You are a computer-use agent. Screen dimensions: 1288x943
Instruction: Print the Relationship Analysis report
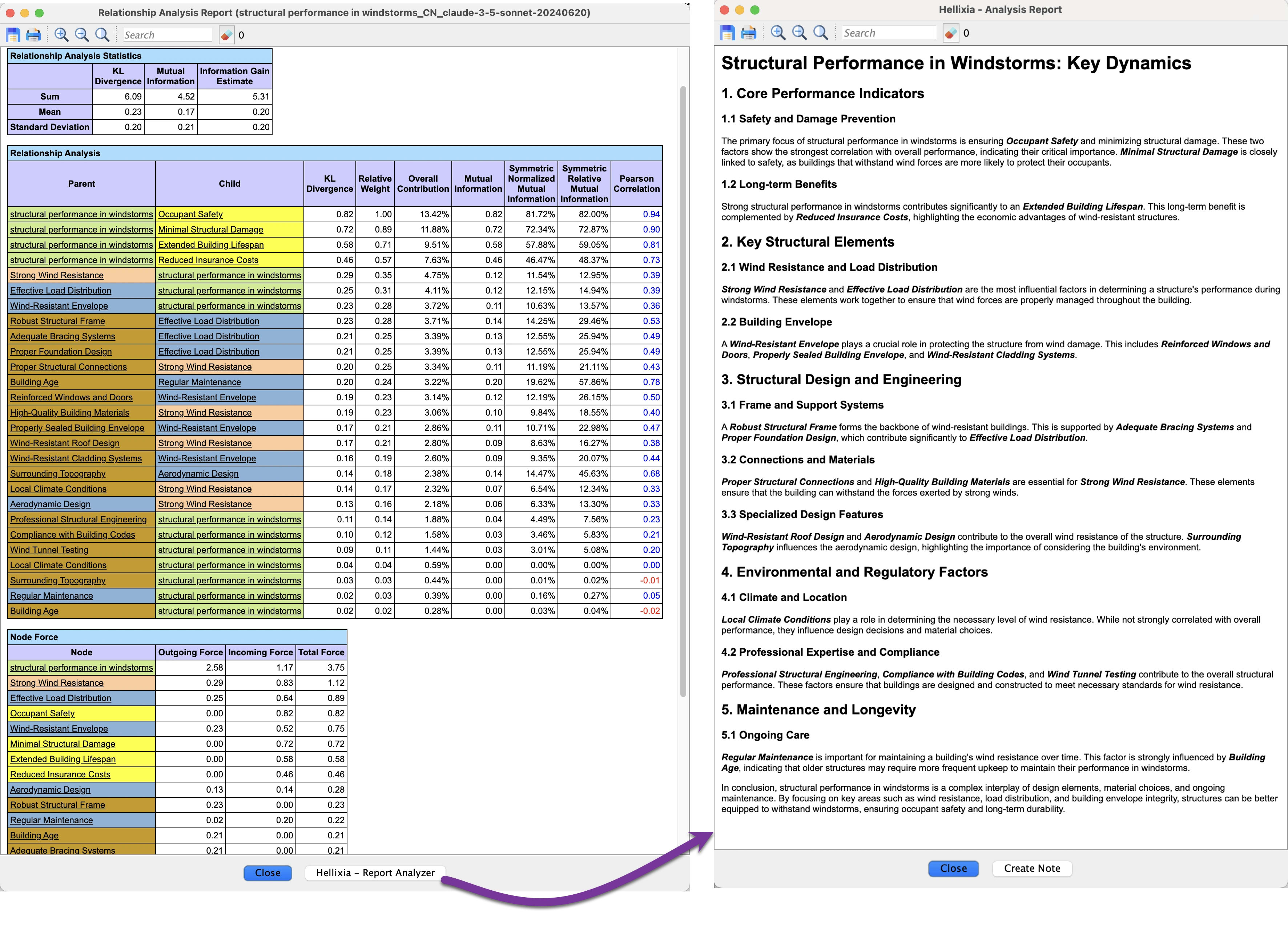tap(33, 34)
